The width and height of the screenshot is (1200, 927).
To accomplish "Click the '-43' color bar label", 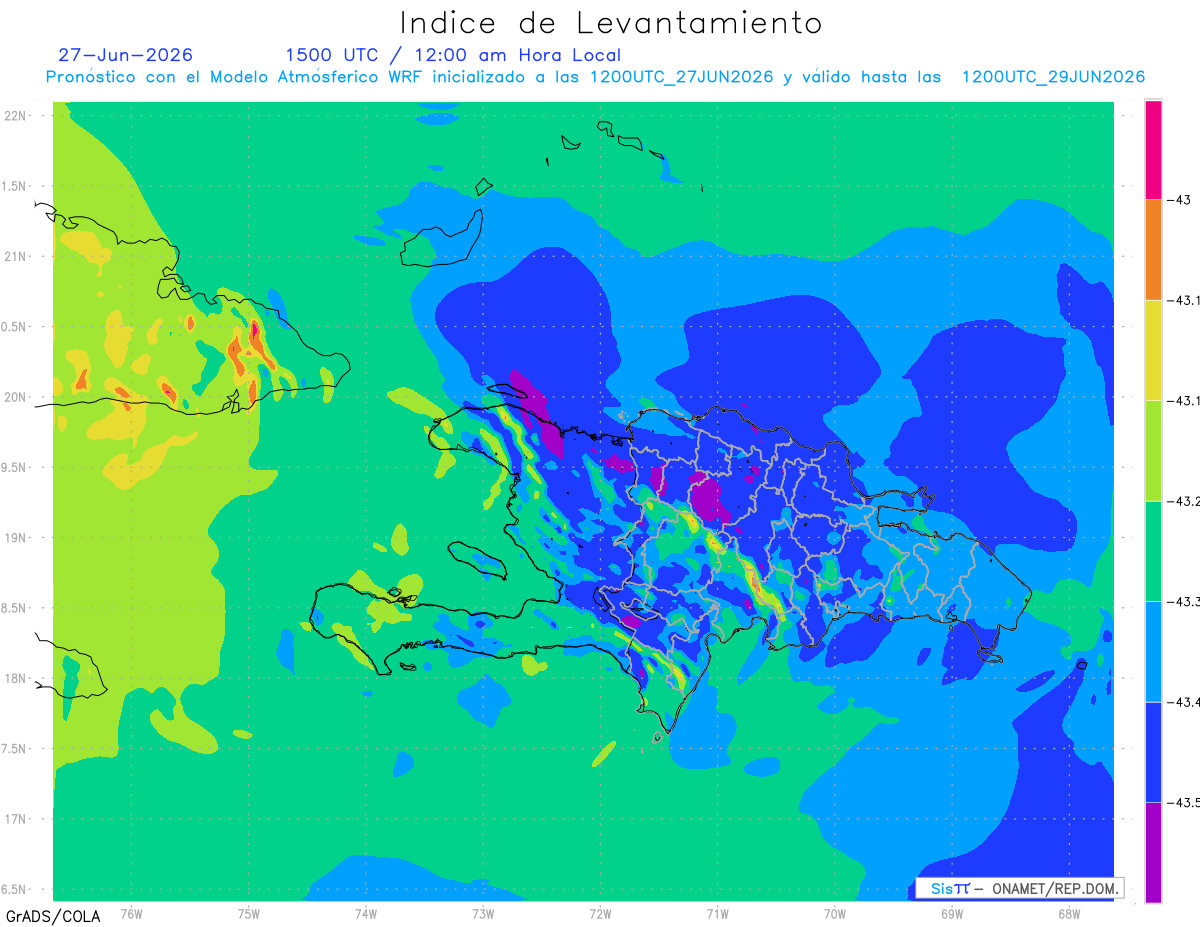I will pos(1177,199).
